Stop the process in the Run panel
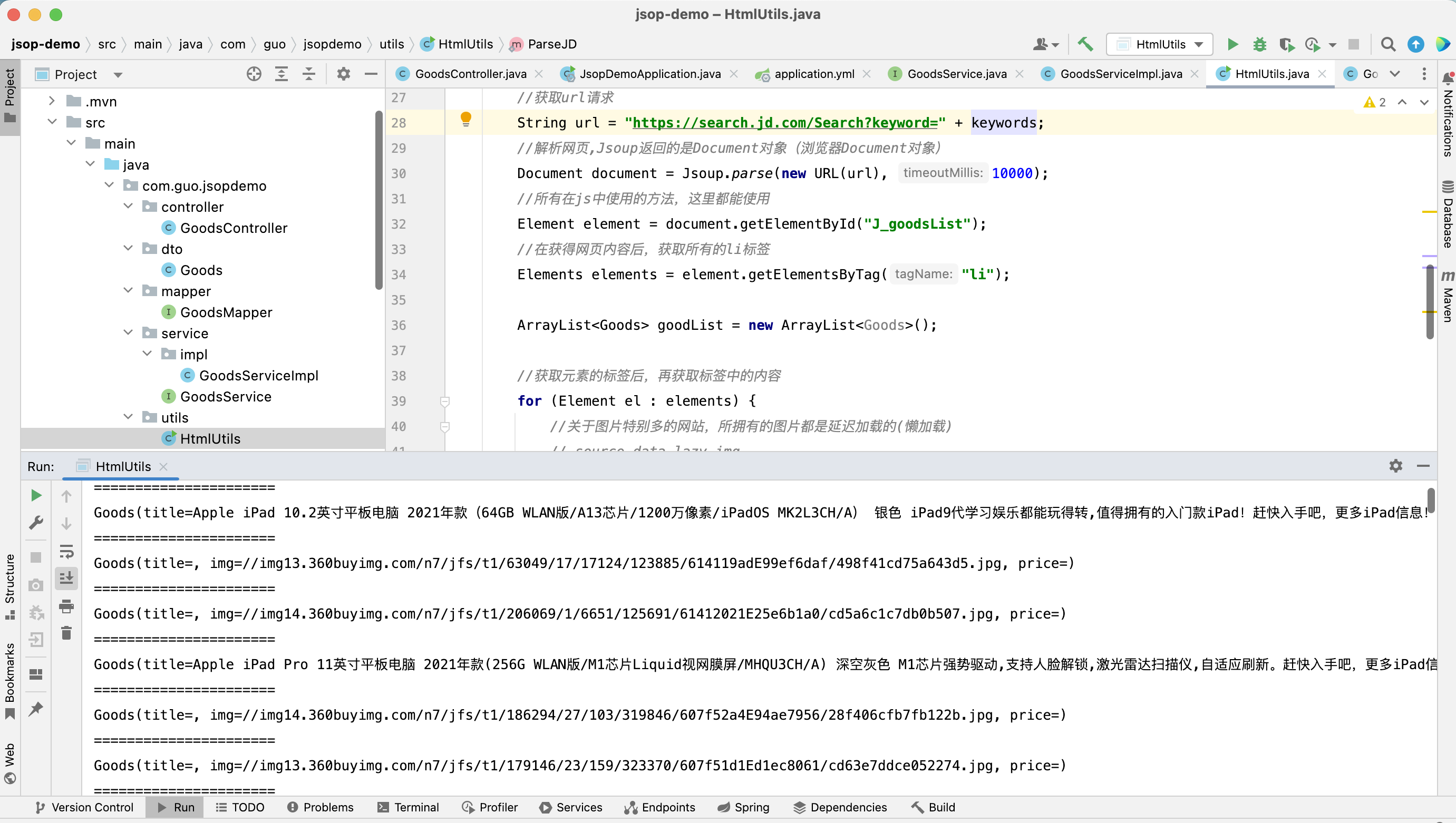Viewport: 1456px width, 823px height. pyautogui.click(x=36, y=557)
